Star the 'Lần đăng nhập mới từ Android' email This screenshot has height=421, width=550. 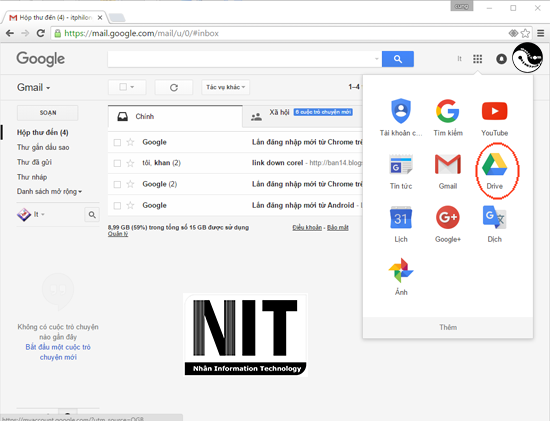tap(130, 205)
